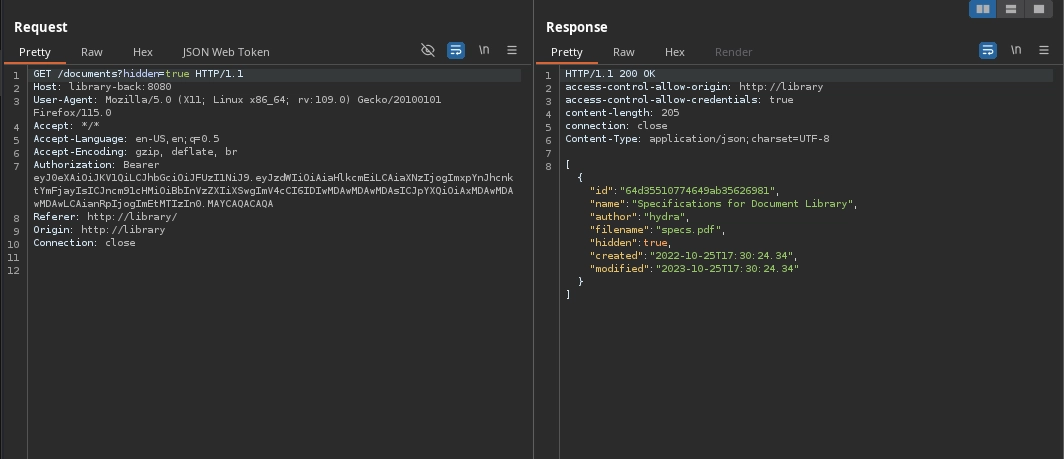This screenshot has width=1064, height=459.
Task: Switch to the Response Raw tab
Action: pos(623,52)
